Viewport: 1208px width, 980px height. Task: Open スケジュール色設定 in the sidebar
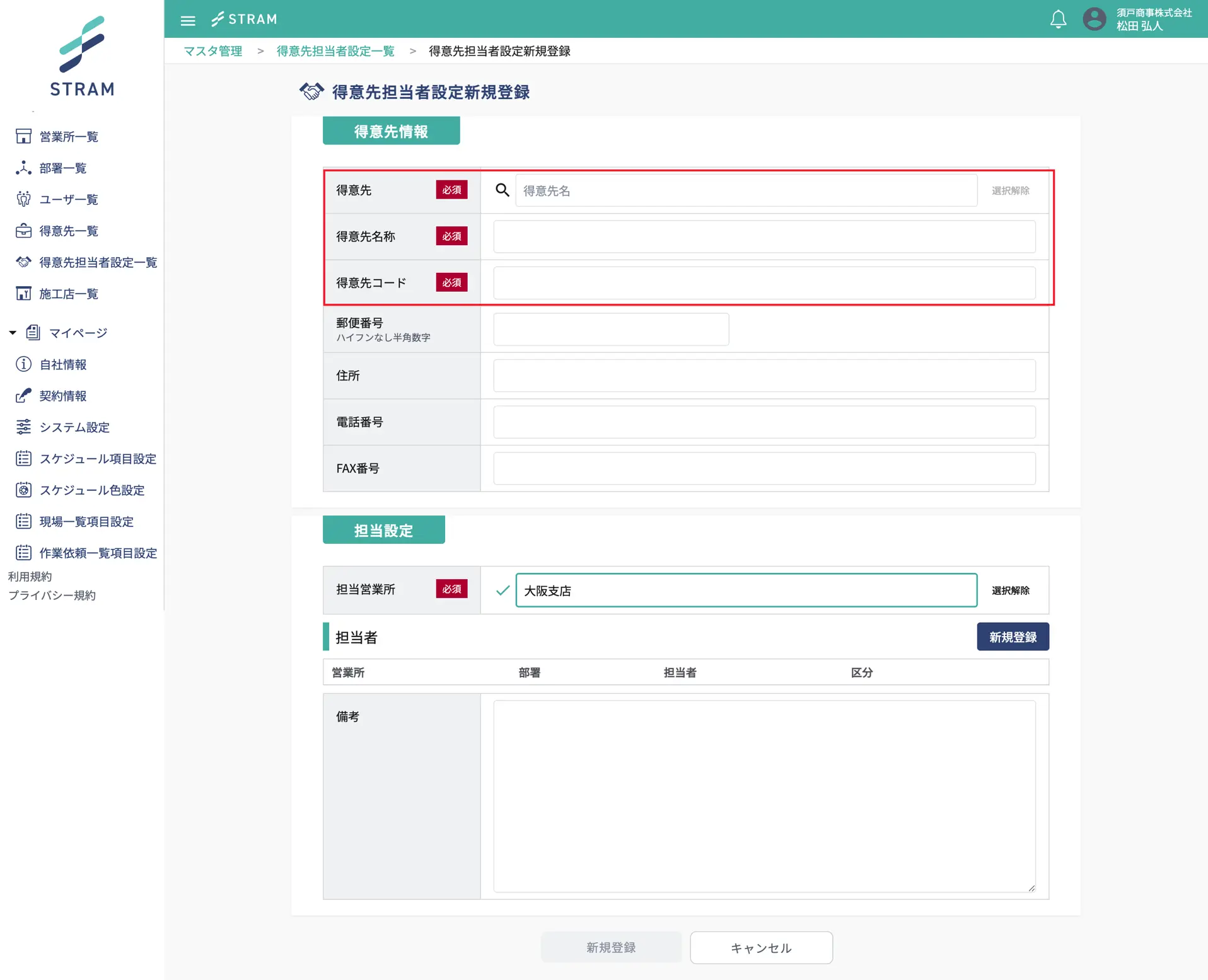tap(91, 490)
